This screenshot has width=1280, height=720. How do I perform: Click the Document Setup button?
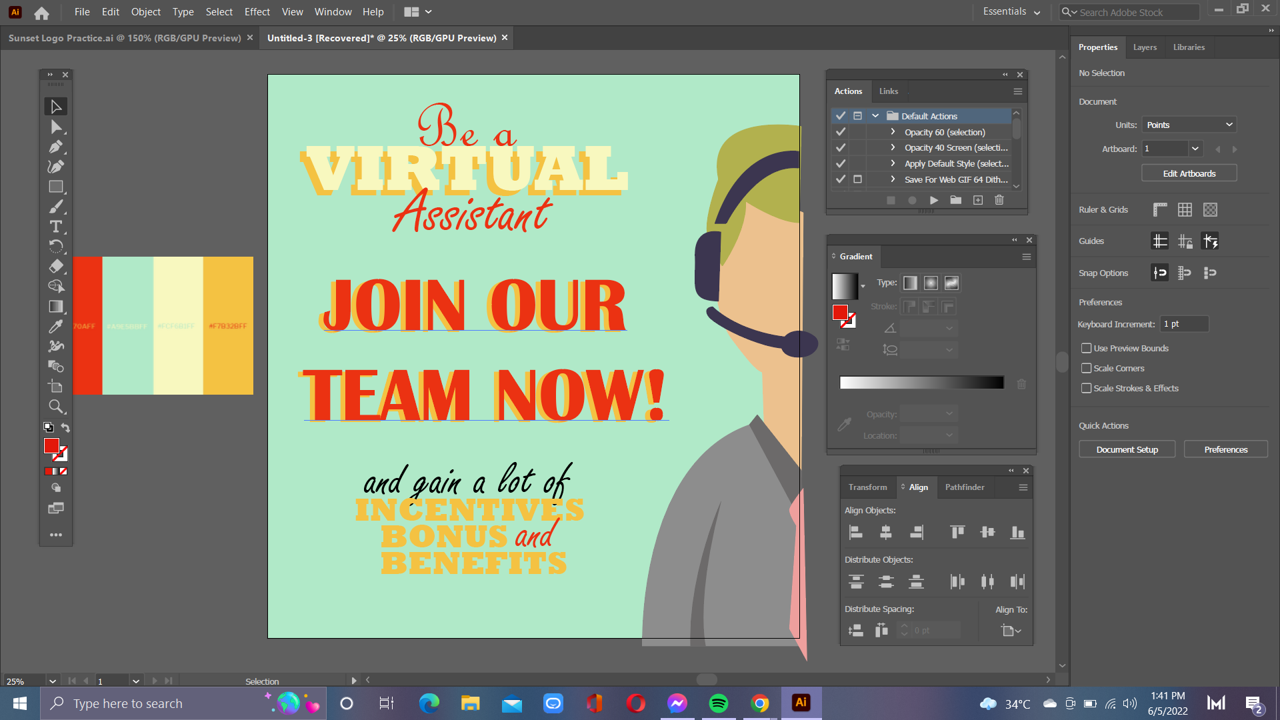[x=1127, y=449]
